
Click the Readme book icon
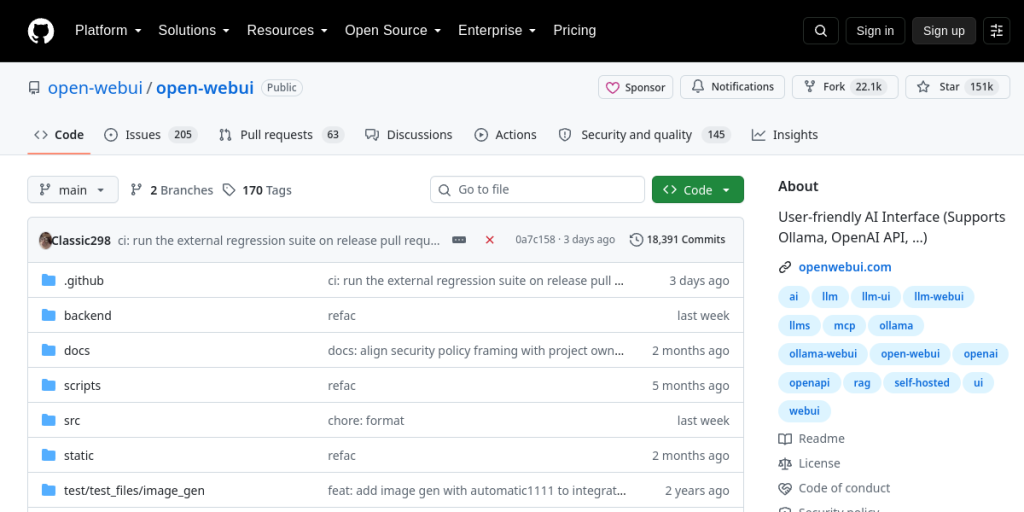coord(785,439)
